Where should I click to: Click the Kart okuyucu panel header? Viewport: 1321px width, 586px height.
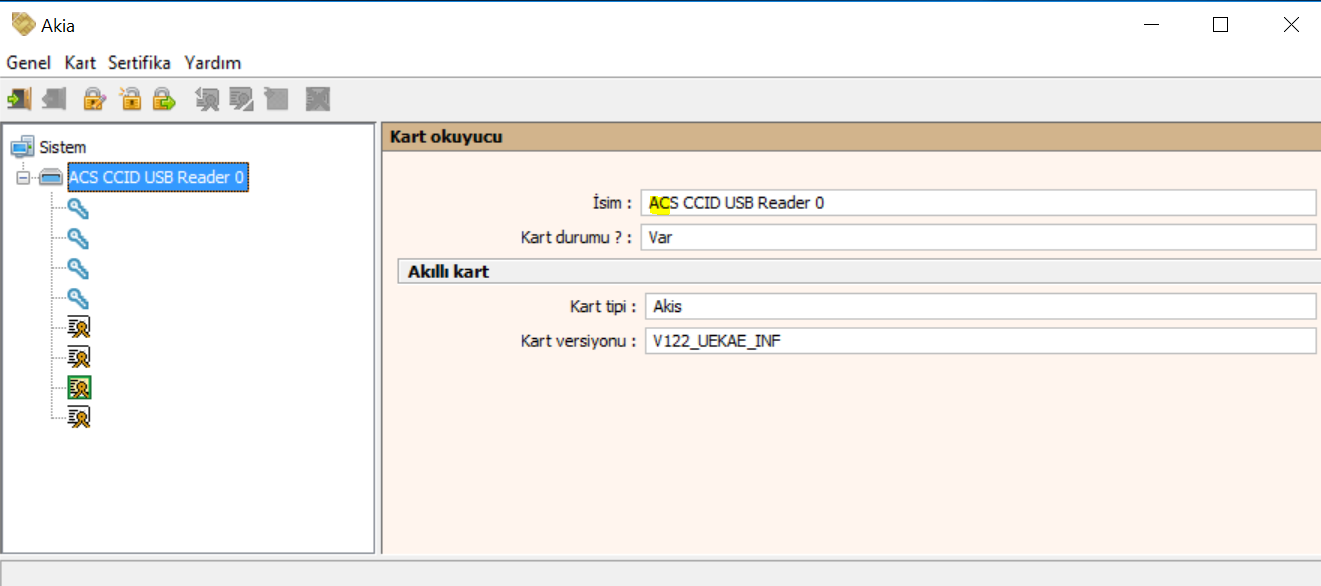[x=851, y=137]
